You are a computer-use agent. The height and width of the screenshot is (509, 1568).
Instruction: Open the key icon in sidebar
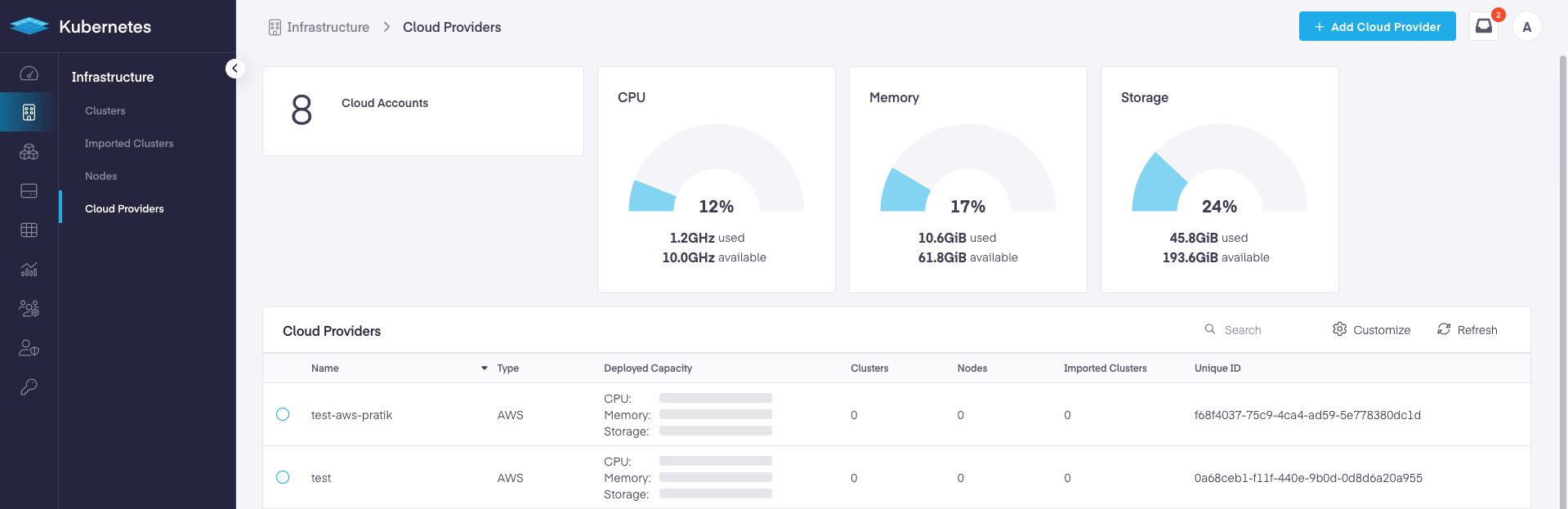(29, 387)
